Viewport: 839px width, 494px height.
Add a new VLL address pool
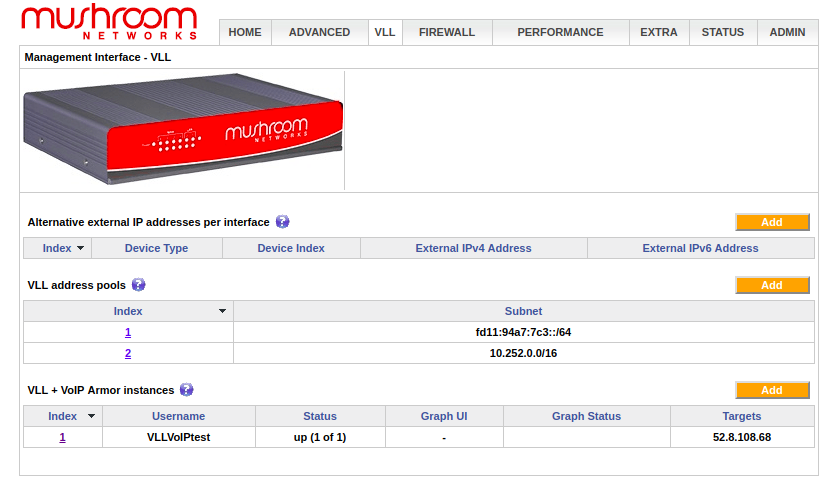[772, 285]
